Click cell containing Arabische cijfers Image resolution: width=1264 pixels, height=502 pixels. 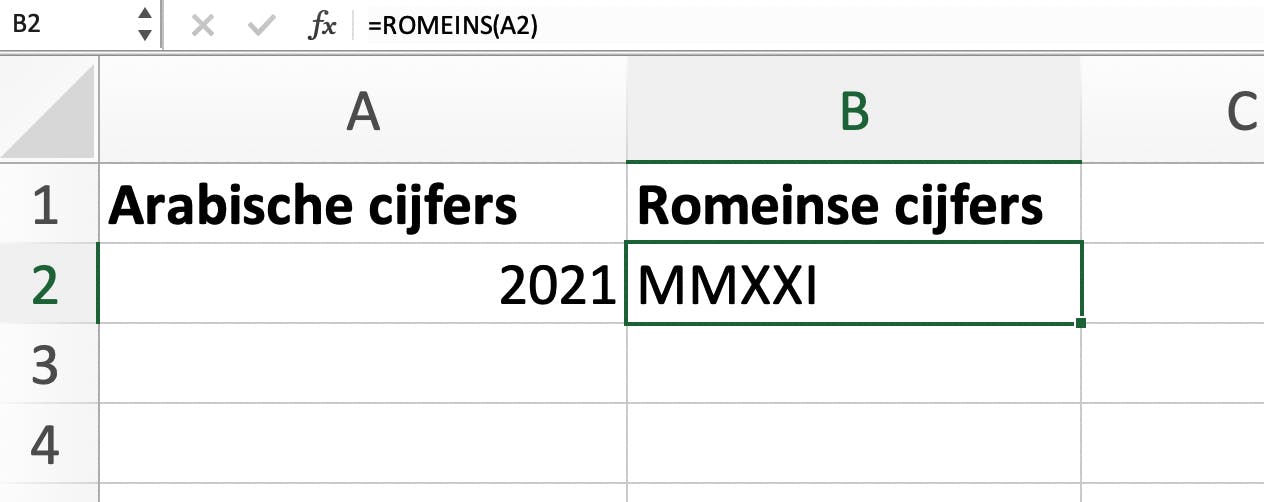click(363, 204)
